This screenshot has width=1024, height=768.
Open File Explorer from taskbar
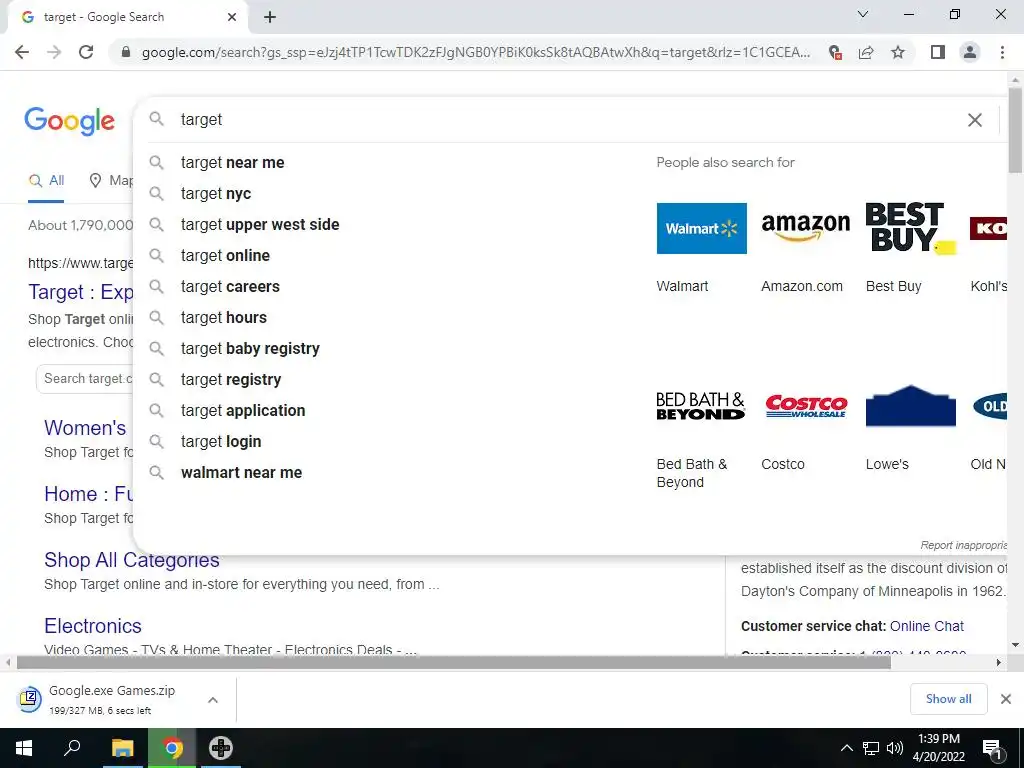click(122, 748)
